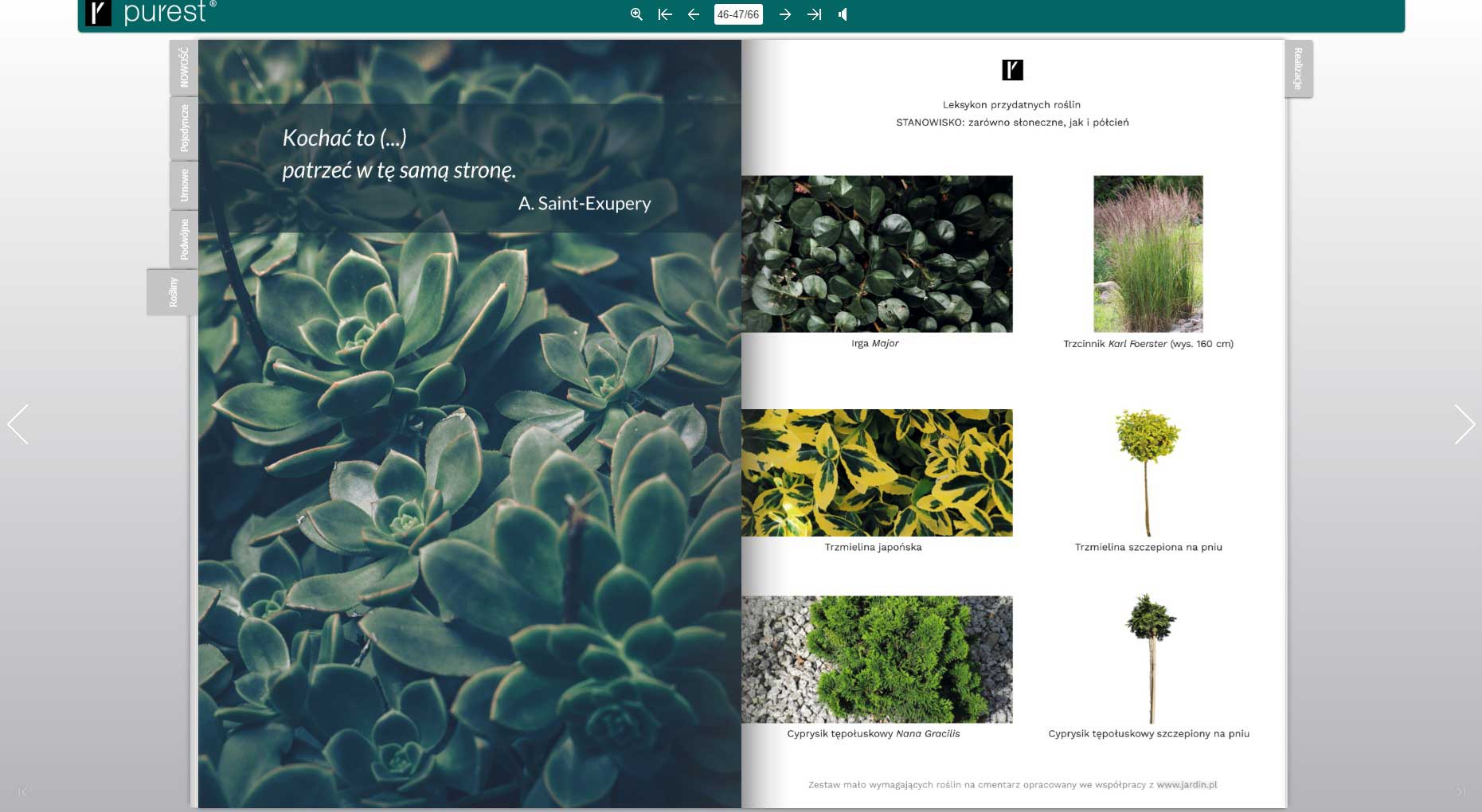Click the Trzmielina japońska plant photo
The width and height of the screenshot is (1482, 812).
(x=877, y=473)
